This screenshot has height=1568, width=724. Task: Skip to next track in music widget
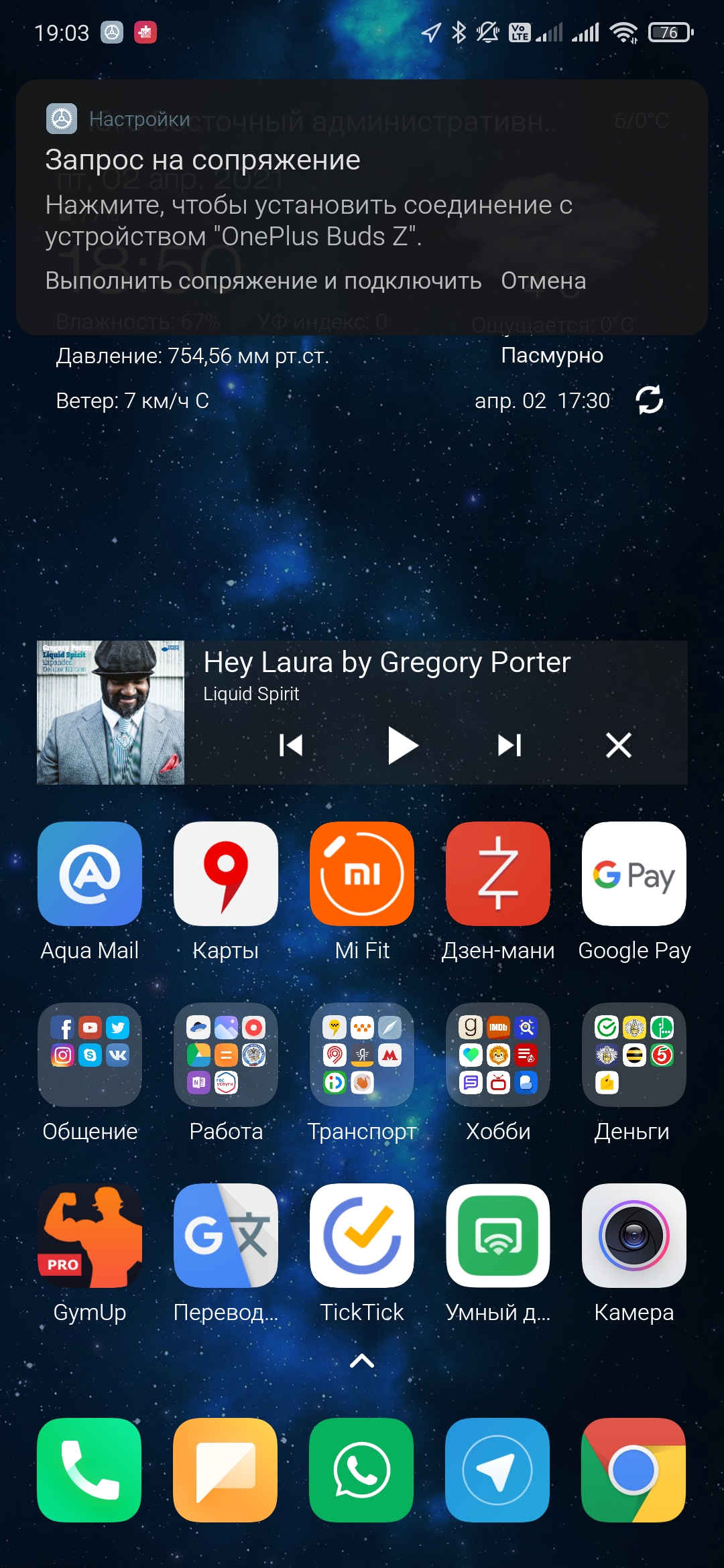pyautogui.click(x=509, y=745)
